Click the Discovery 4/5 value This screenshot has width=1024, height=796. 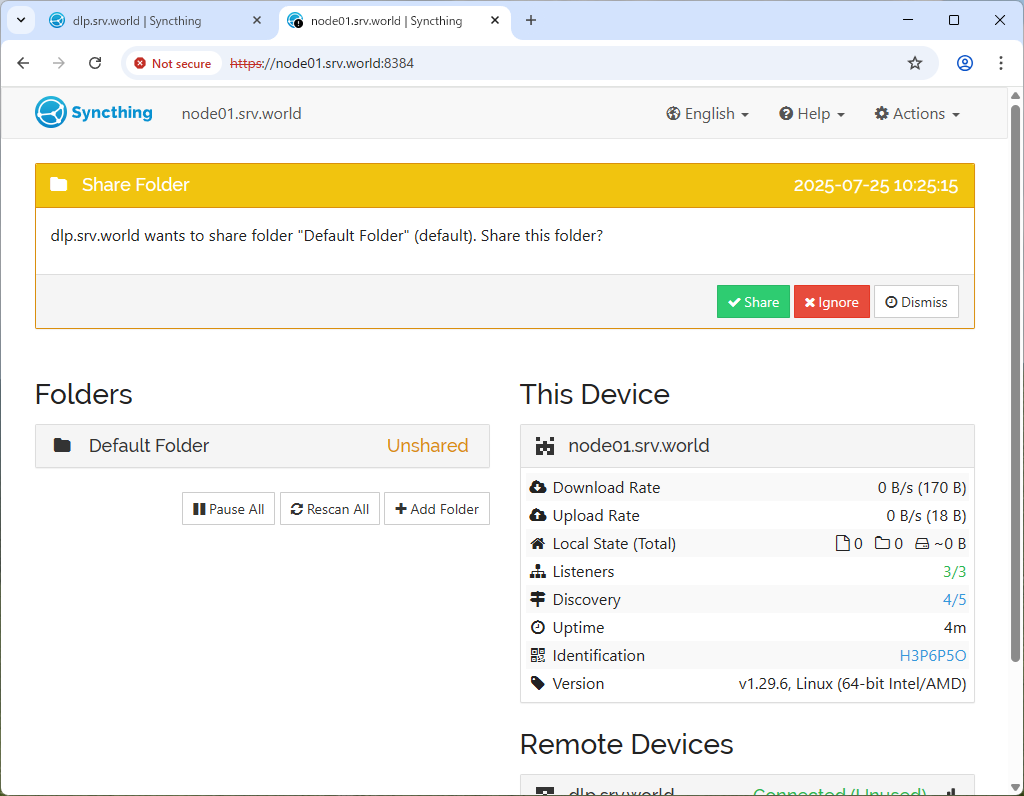pyautogui.click(x=954, y=600)
